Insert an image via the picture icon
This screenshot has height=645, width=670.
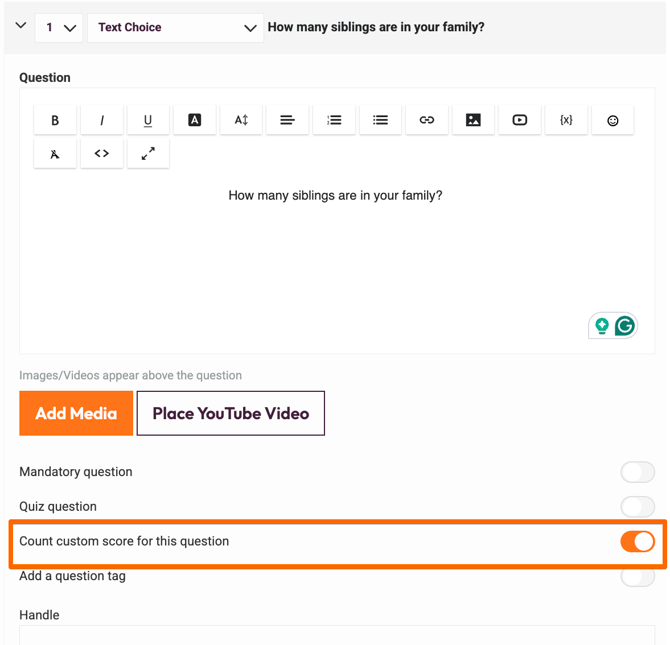pyautogui.click(x=473, y=120)
